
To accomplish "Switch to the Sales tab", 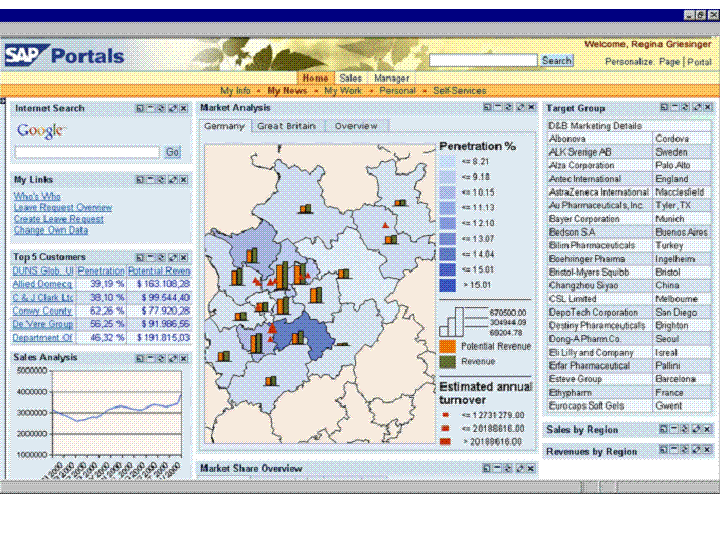I will (351, 78).
